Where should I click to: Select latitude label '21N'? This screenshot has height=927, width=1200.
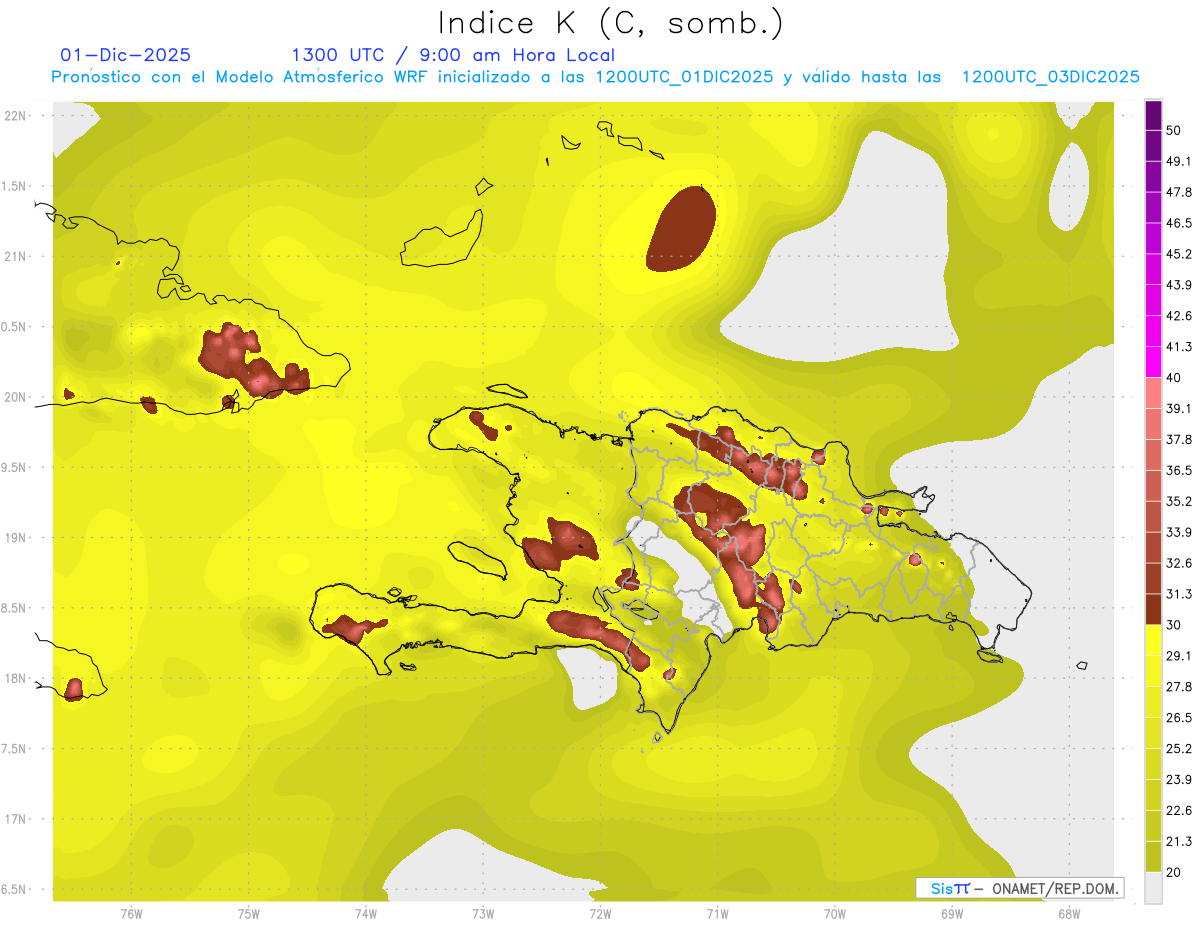tap(15, 256)
